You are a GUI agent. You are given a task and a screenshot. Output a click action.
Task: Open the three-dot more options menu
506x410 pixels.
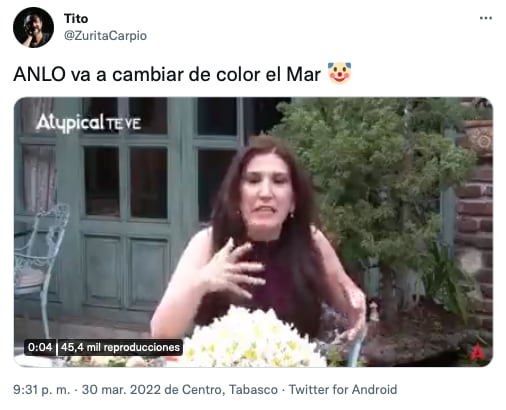486,18
